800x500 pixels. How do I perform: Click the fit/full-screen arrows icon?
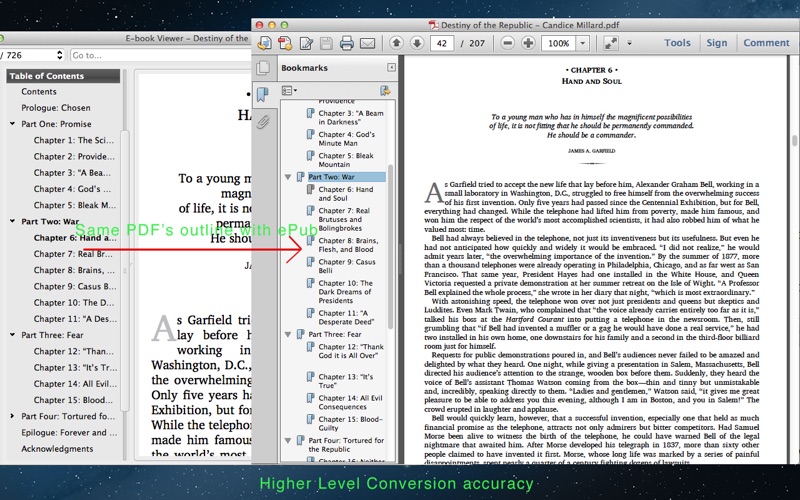point(611,43)
